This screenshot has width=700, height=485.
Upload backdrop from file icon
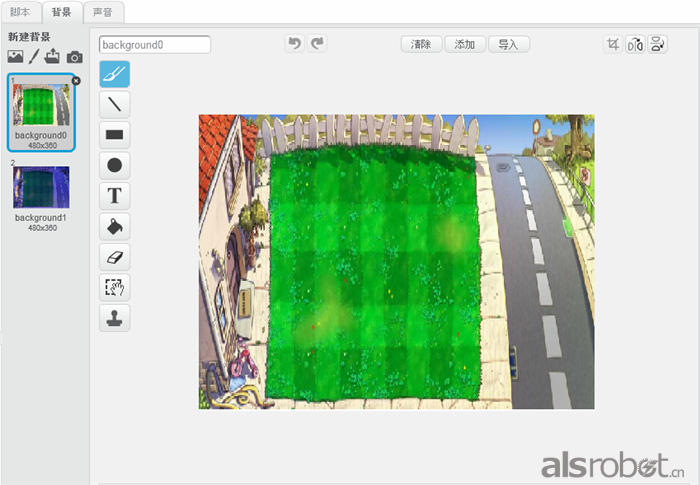pos(53,57)
